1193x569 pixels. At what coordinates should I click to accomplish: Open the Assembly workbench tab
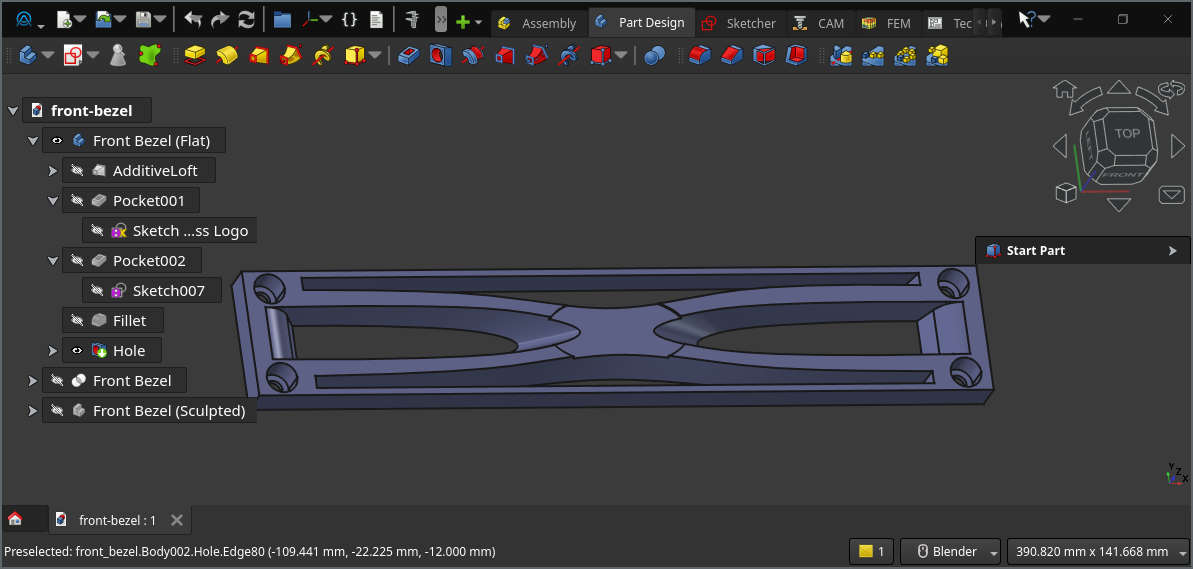tap(537, 23)
